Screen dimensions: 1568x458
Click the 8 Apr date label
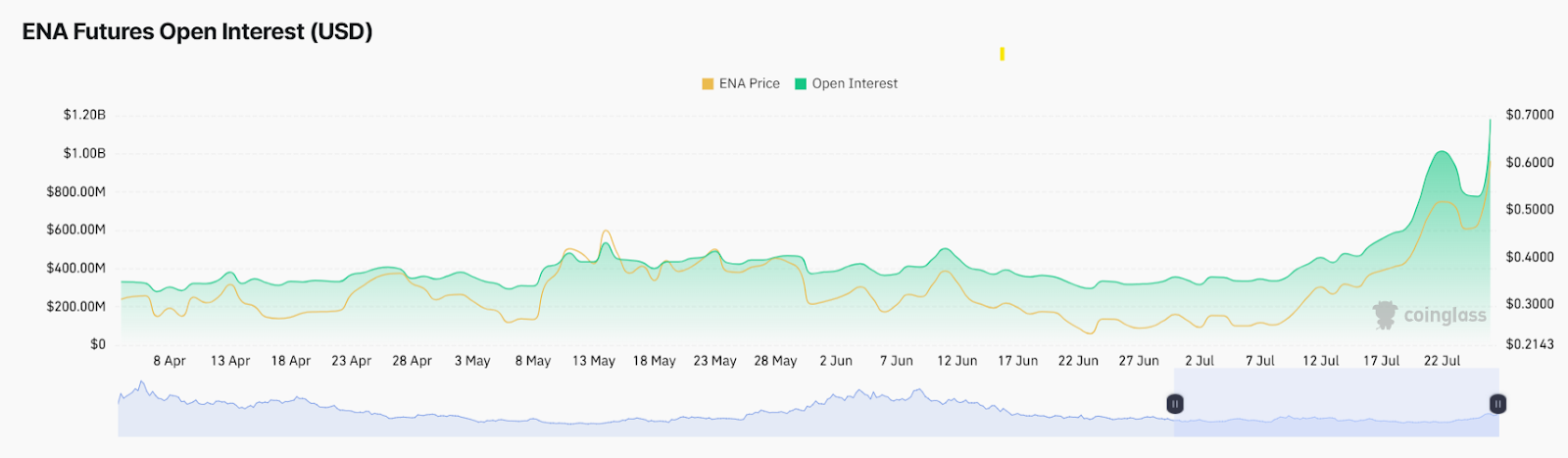click(x=170, y=361)
